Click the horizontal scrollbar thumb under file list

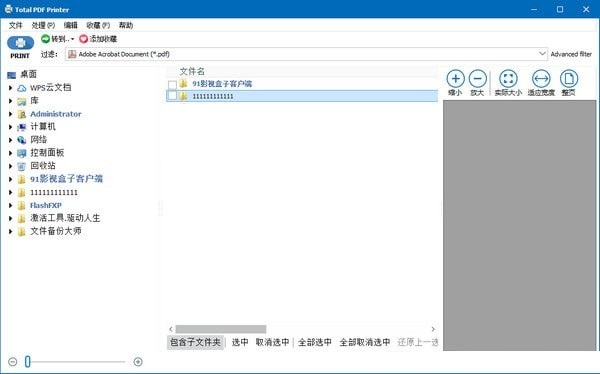click(221, 329)
